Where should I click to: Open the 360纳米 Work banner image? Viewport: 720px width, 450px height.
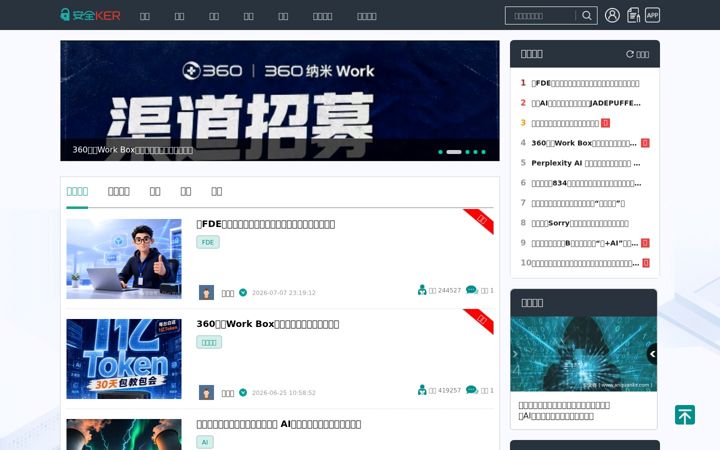280,101
